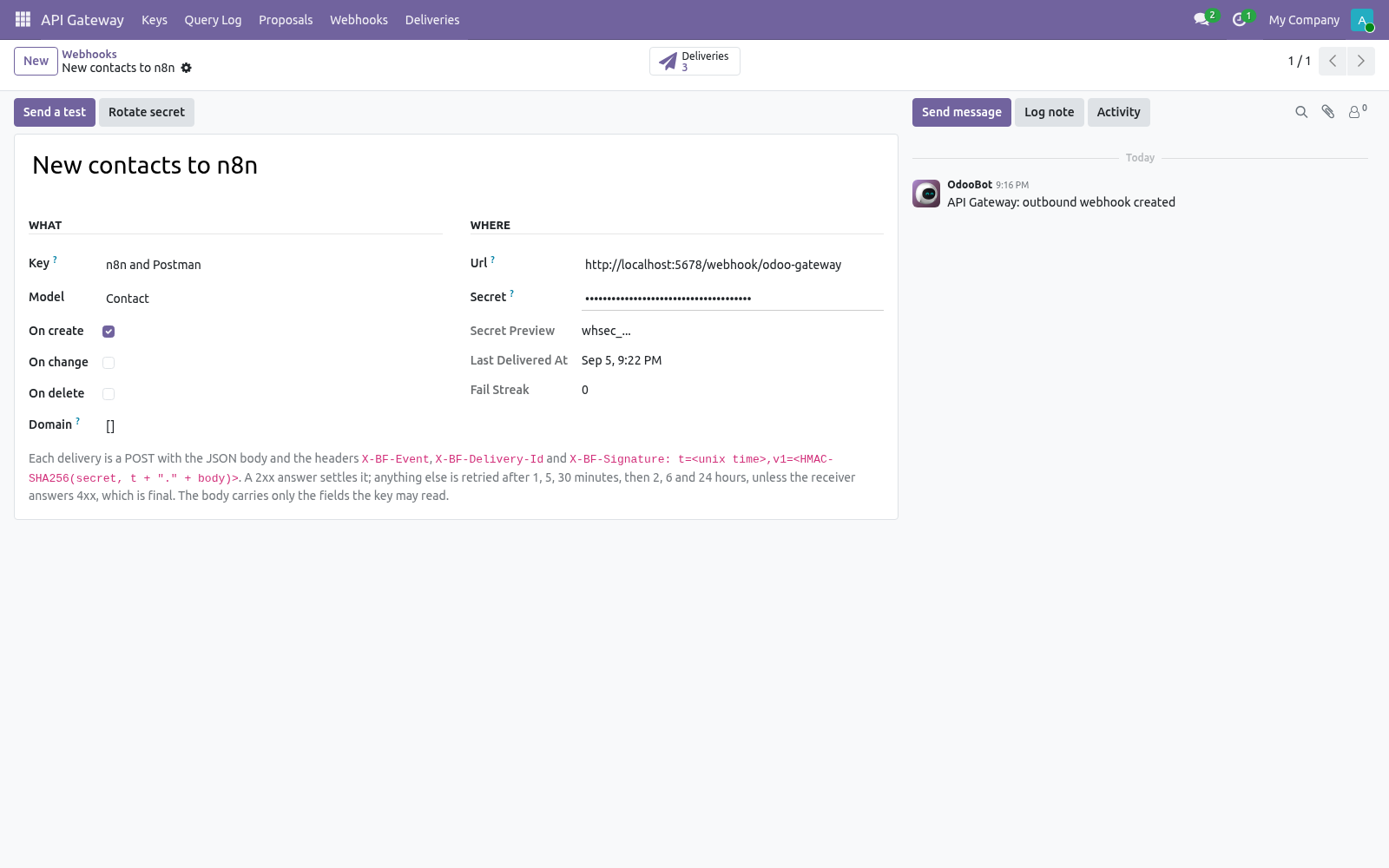Open the user avatar menu
The height and width of the screenshot is (868, 1389).
click(1361, 20)
